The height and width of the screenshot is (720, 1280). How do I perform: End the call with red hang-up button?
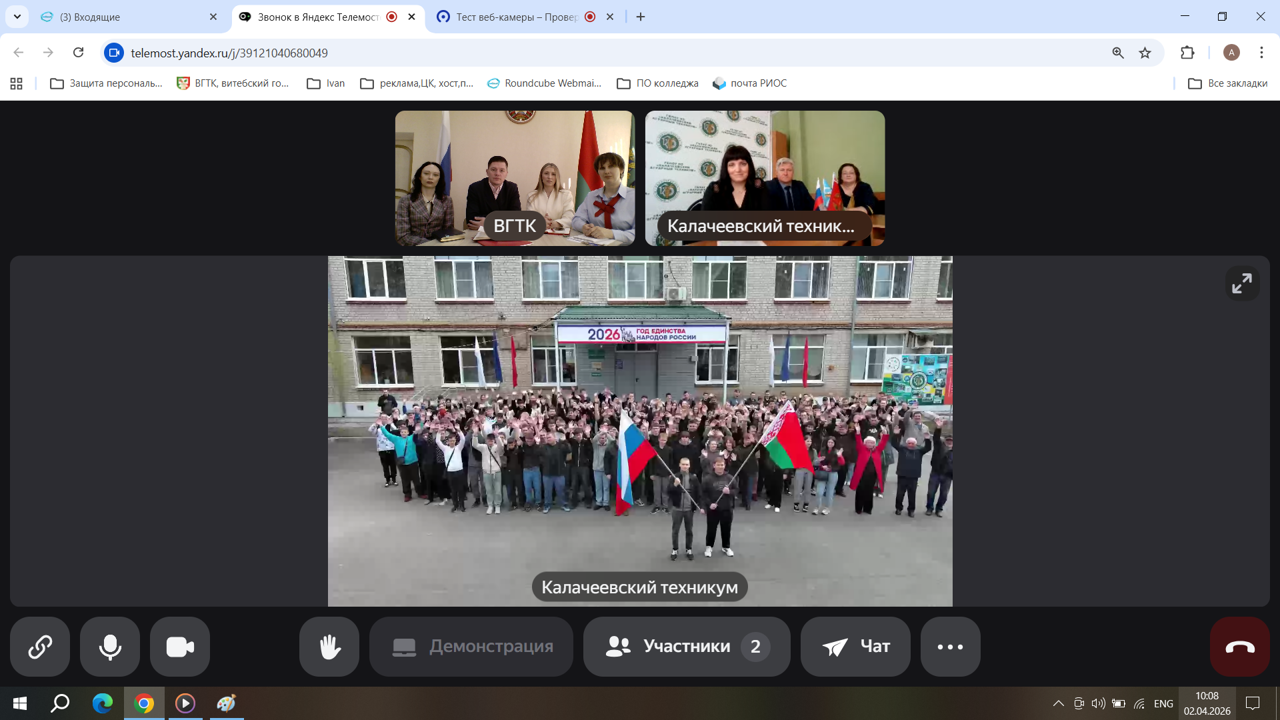[1239, 647]
